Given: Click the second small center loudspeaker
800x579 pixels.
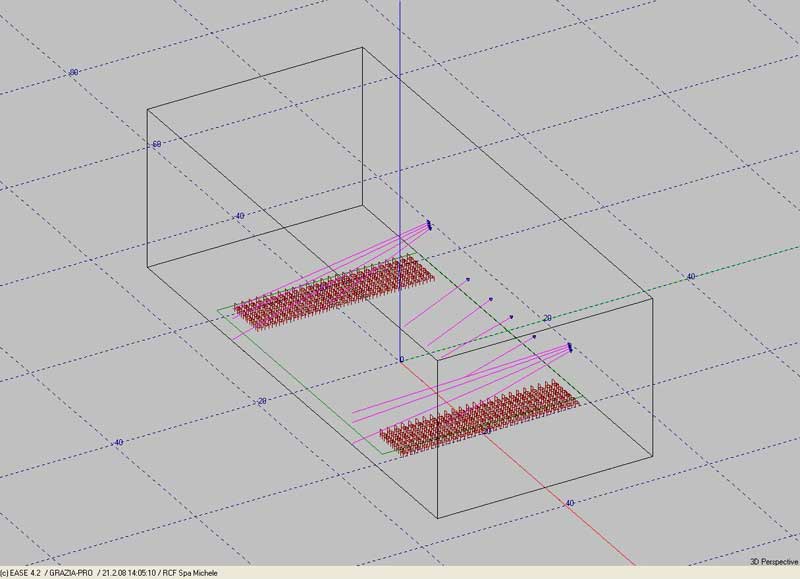Looking at the screenshot, I should (491, 299).
